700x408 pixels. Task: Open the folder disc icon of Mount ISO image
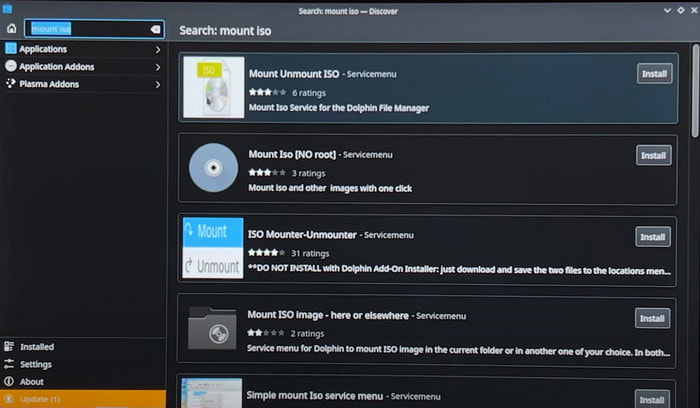(212, 329)
